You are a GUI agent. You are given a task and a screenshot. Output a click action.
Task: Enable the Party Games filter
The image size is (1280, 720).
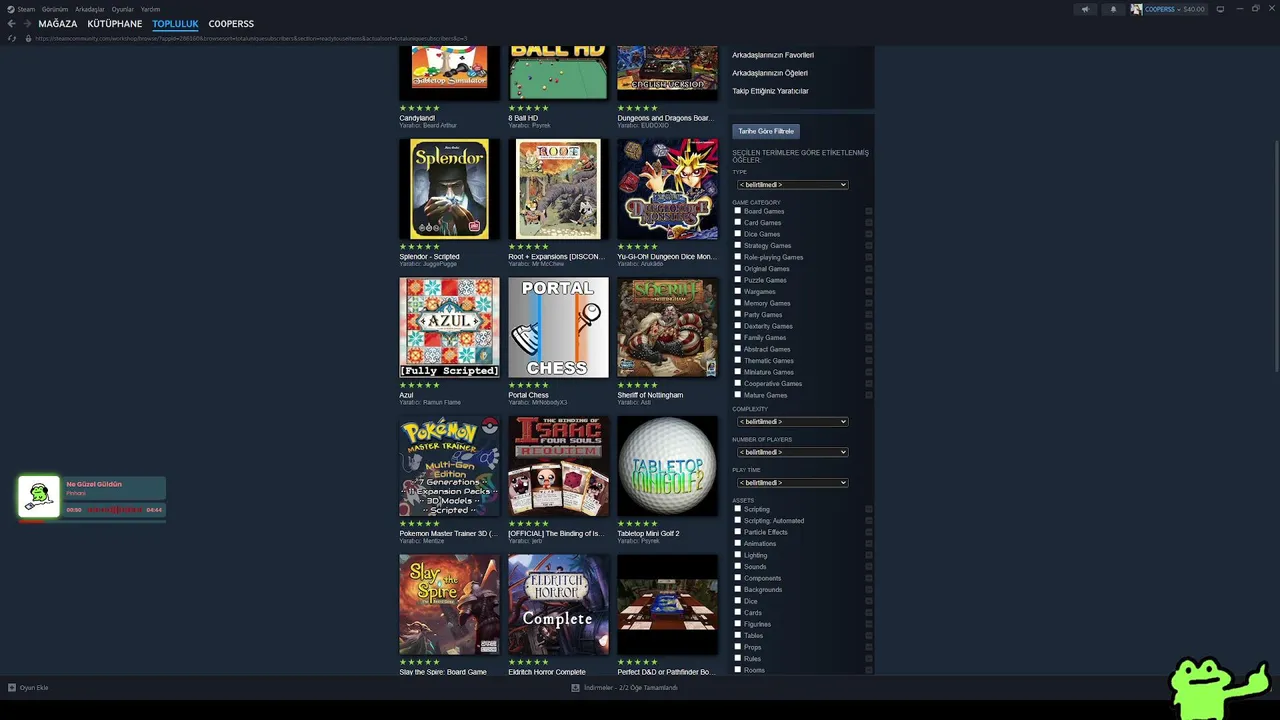(738, 314)
